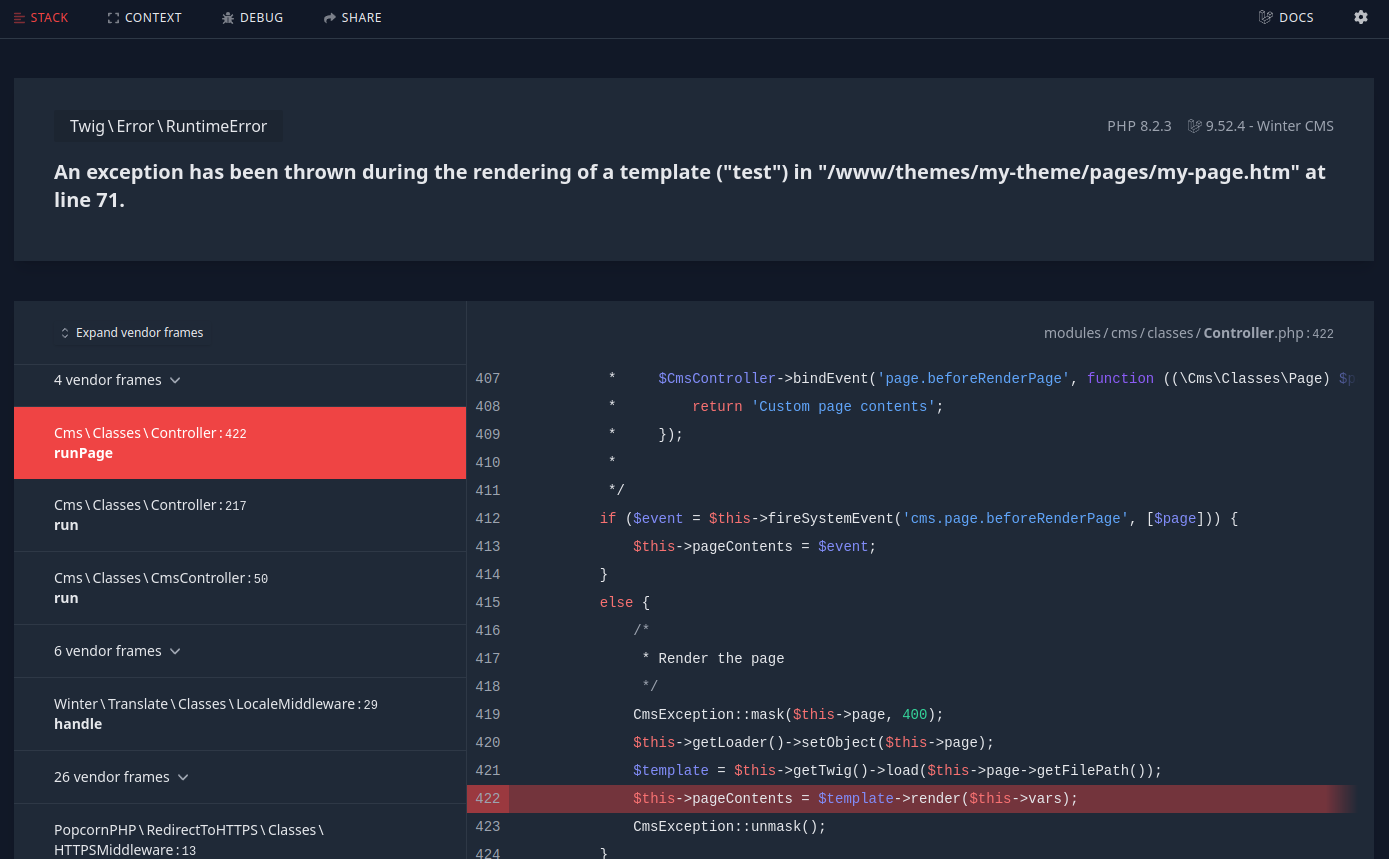Click chevron next to 4 vendor frames
This screenshot has height=859, width=1389.
[x=175, y=381]
